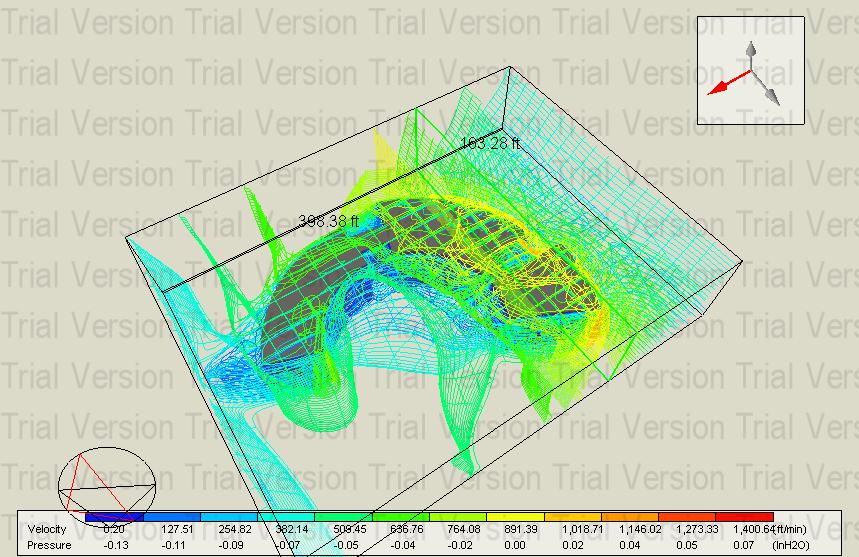Click the yellow legend swatch above 891.39
The image size is (859, 557).
click(x=516, y=517)
